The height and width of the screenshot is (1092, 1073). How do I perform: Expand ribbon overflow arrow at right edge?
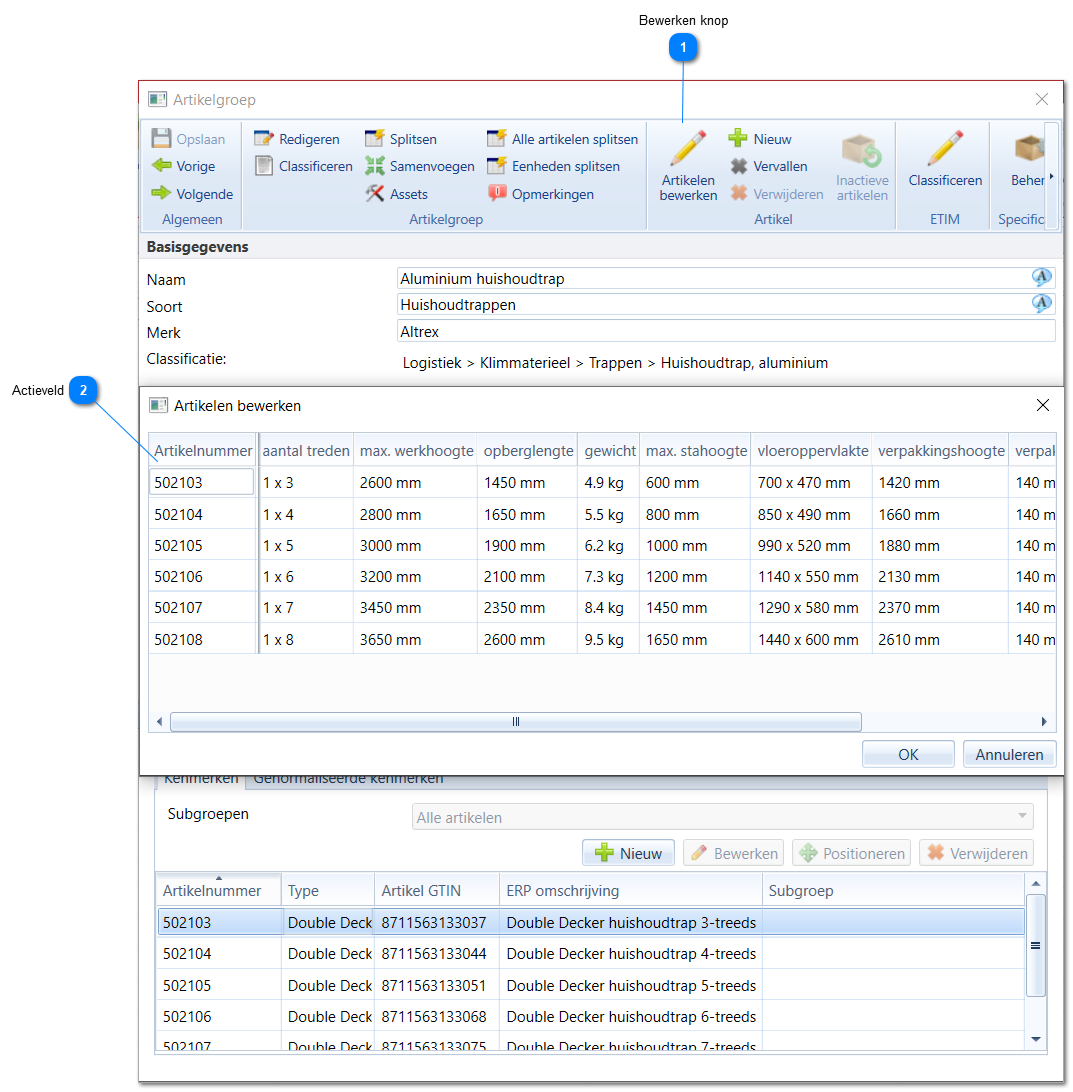(x=1051, y=176)
